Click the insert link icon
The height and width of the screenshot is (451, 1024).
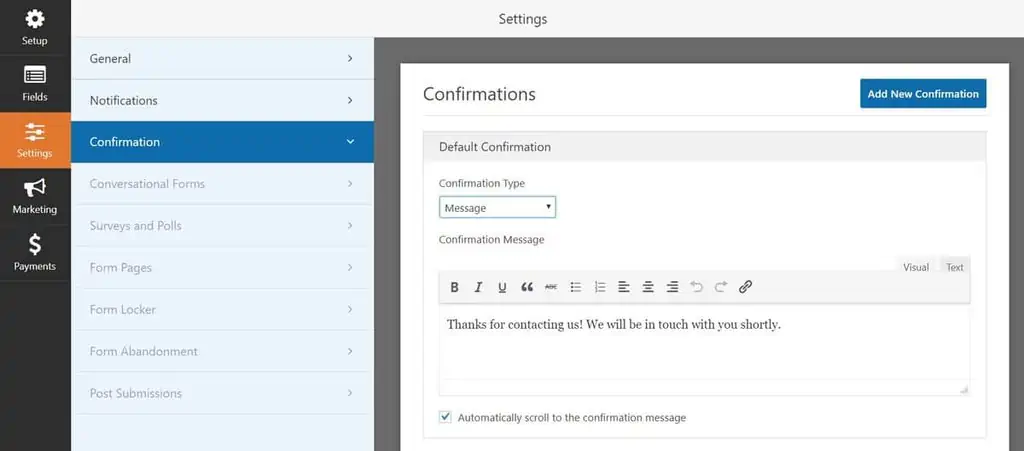tap(745, 287)
